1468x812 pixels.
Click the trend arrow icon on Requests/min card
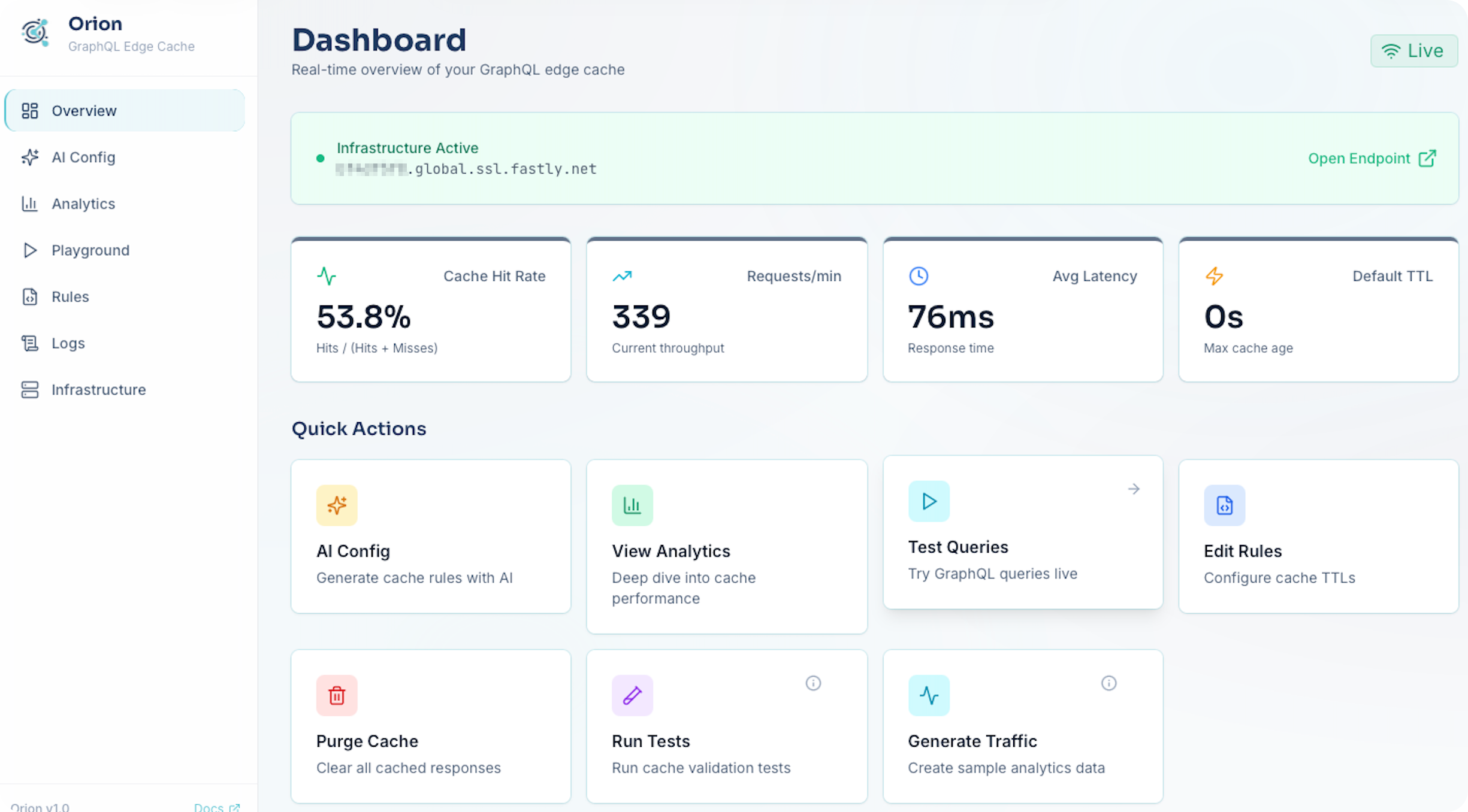[x=622, y=276]
